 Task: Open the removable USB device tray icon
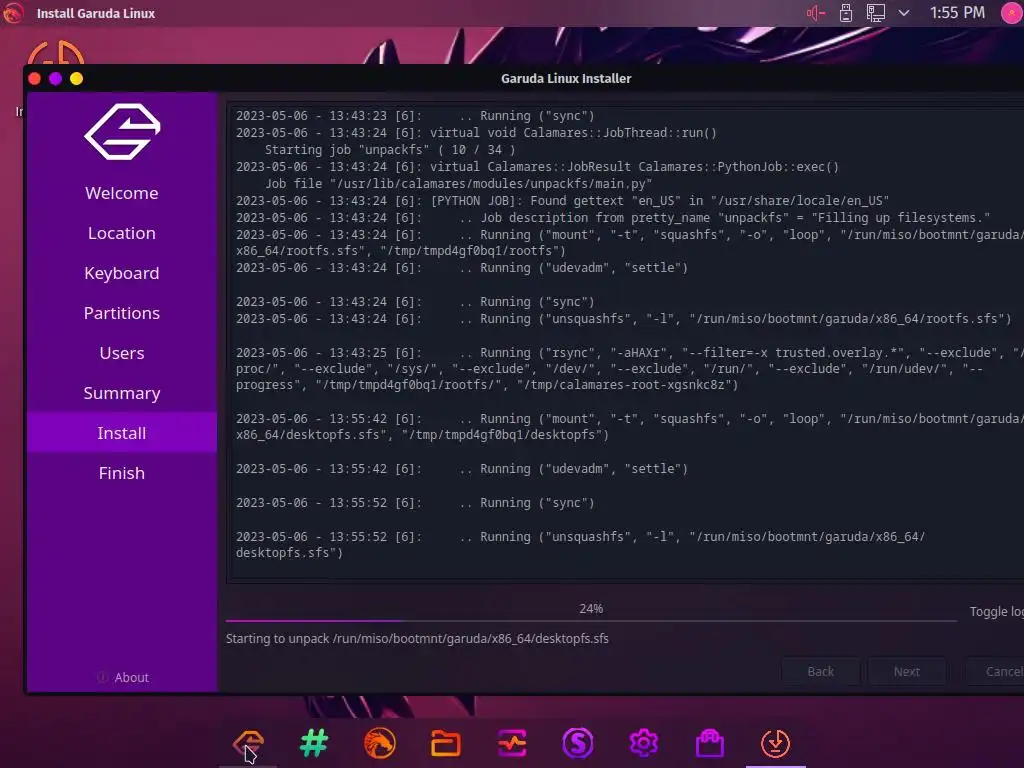pos(846,12)
